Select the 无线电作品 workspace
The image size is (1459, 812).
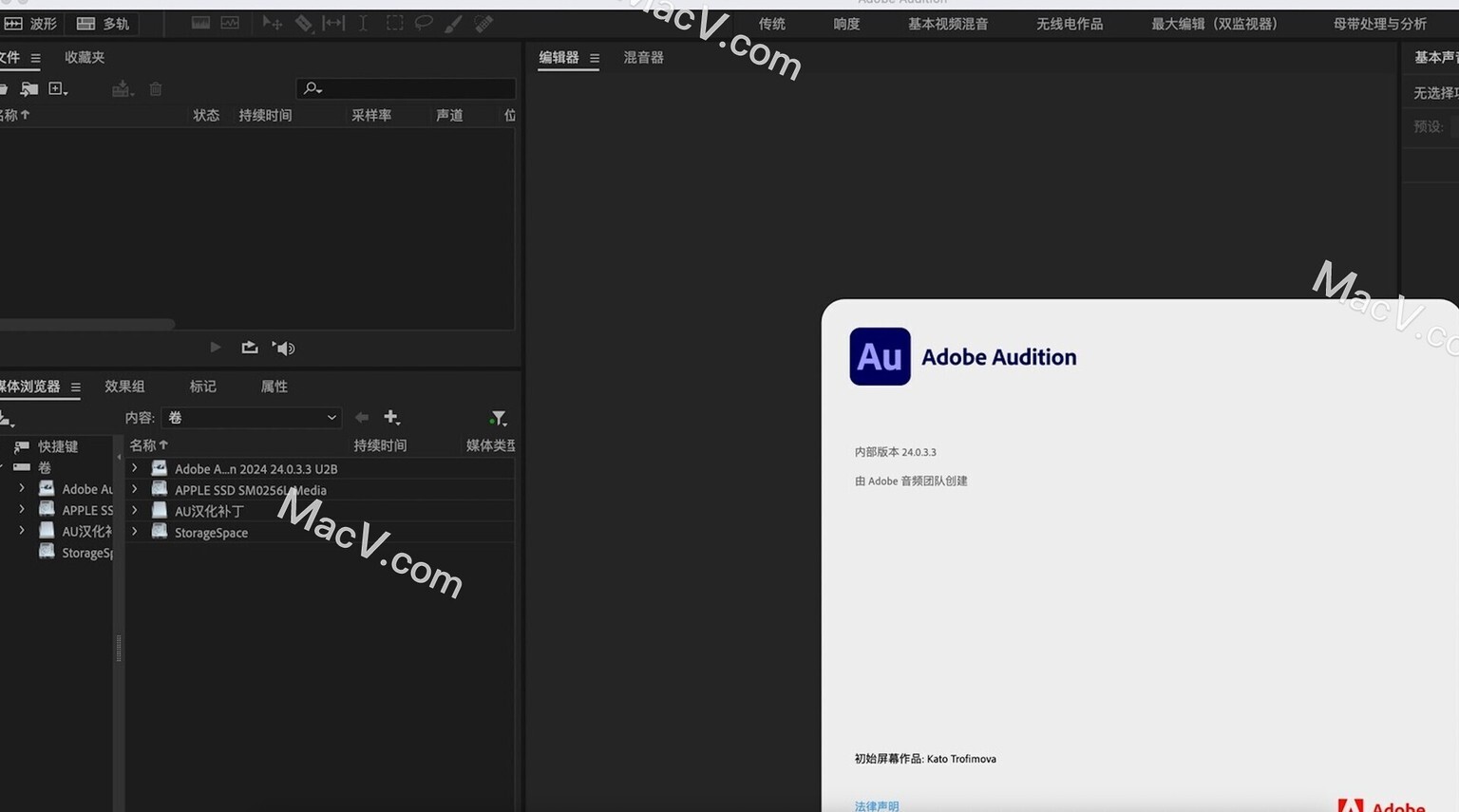coord(1070,24)
